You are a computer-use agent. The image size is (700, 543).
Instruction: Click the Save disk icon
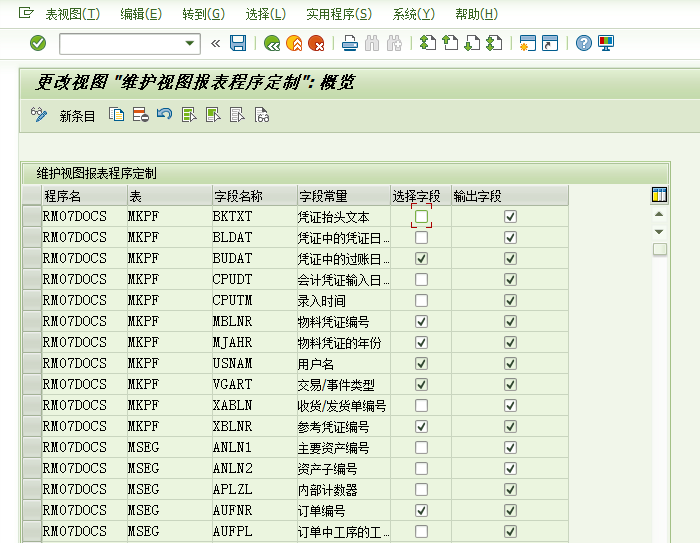click(x=238, y=43)
